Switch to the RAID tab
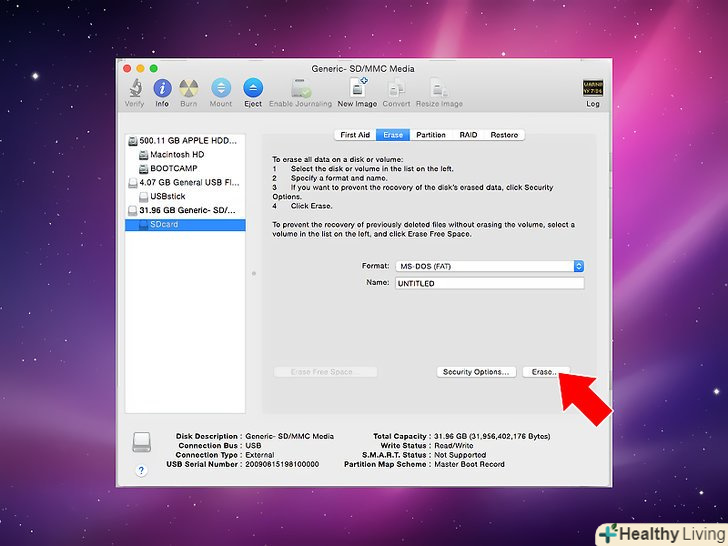The image size is (728, 546). click(468, 135)
